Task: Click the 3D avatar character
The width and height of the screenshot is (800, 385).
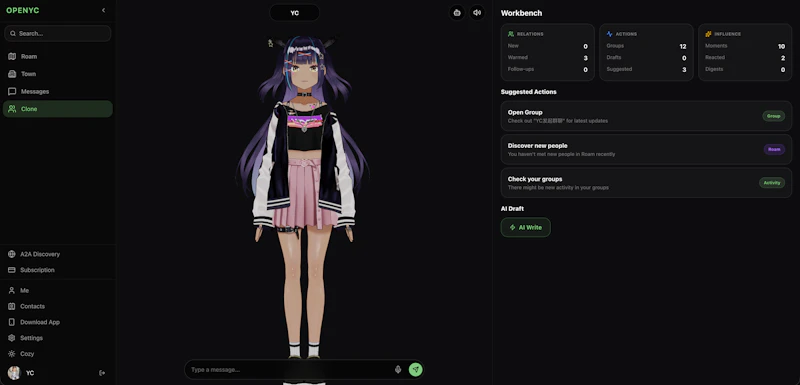Action: click(304, 196)
